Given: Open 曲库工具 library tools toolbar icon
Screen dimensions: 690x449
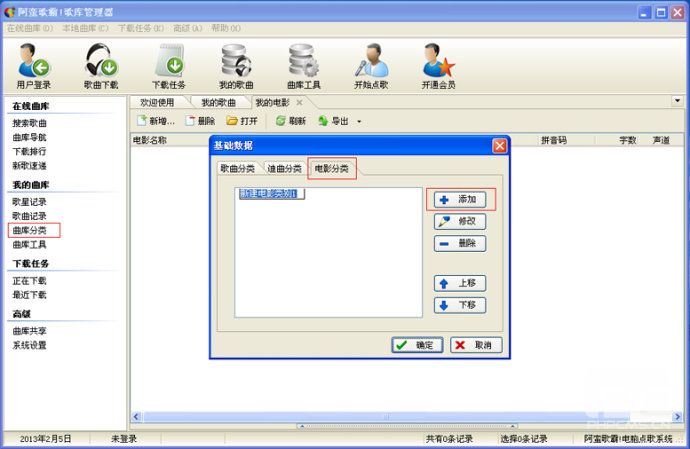Looking at the screenshot, I should [x=304, y=66].
